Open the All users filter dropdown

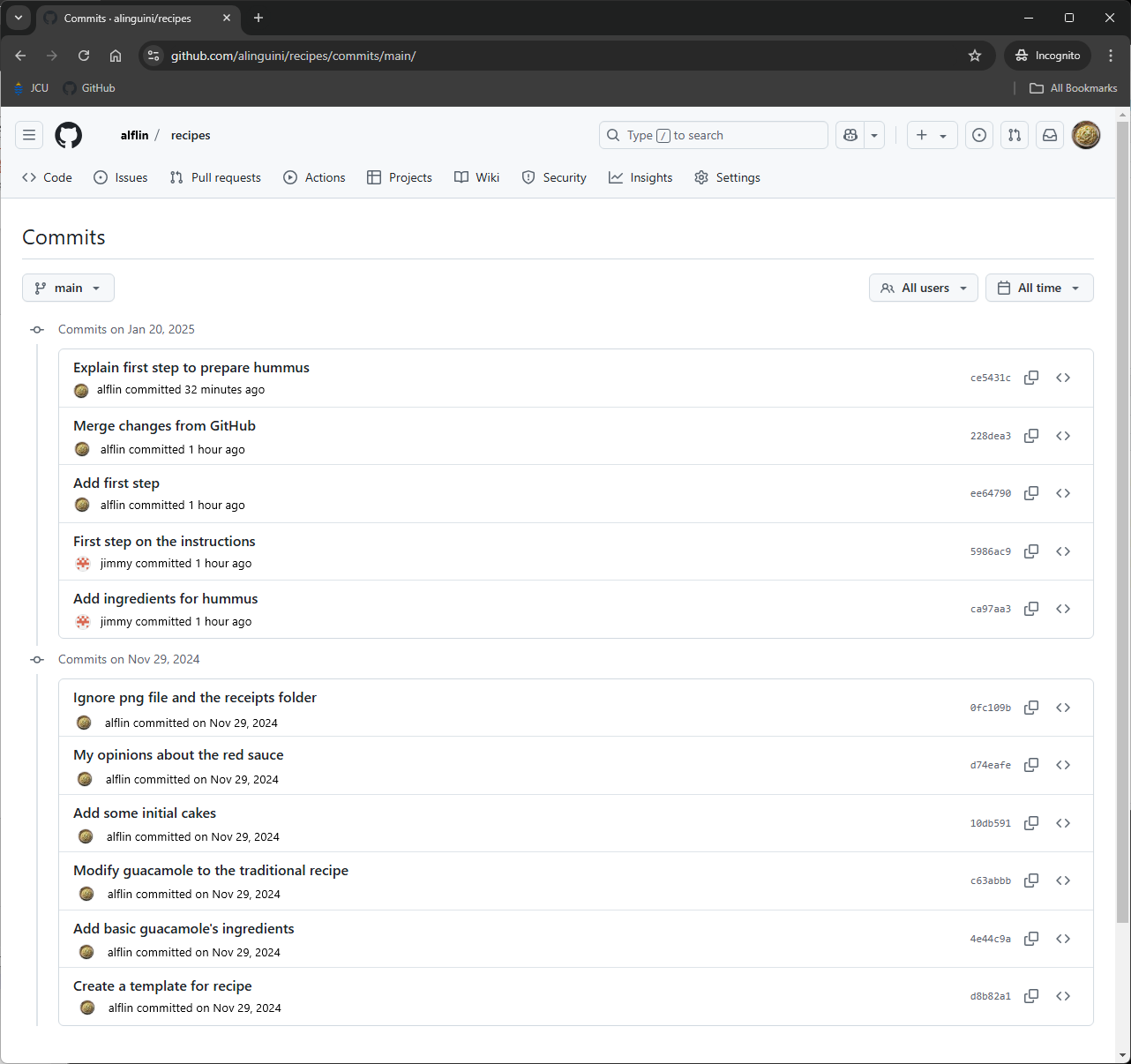click(x=923, y=288)
